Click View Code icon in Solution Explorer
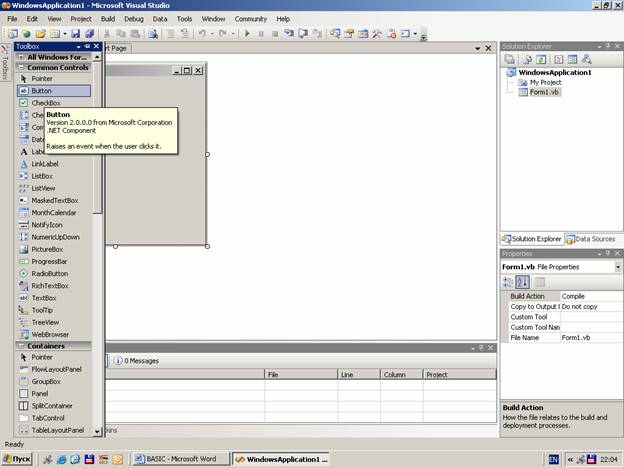 point(558,59)
